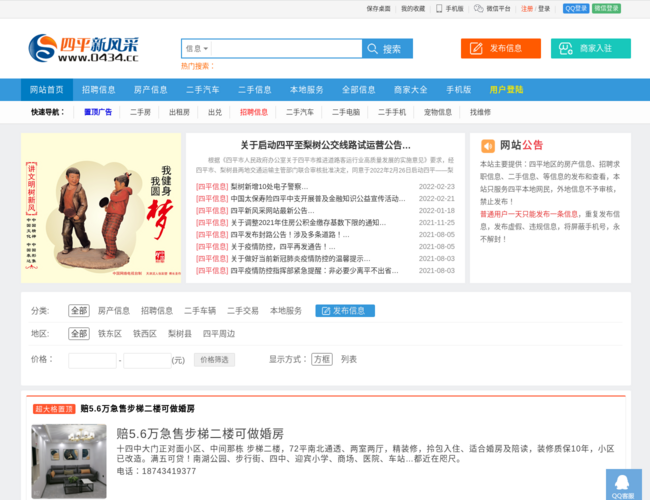Click the 登录 link in the top bar
650x500 pixels.
pos(544,9)
